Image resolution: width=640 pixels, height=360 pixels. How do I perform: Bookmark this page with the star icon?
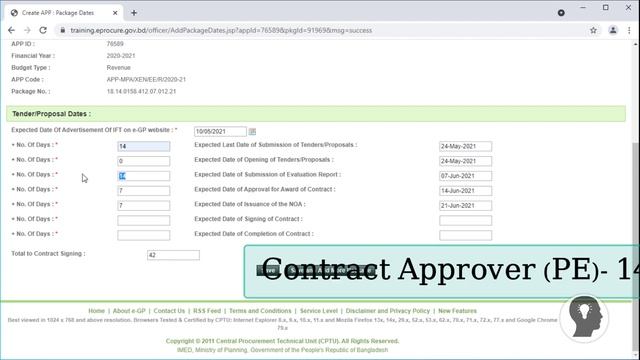pos(593,30)
